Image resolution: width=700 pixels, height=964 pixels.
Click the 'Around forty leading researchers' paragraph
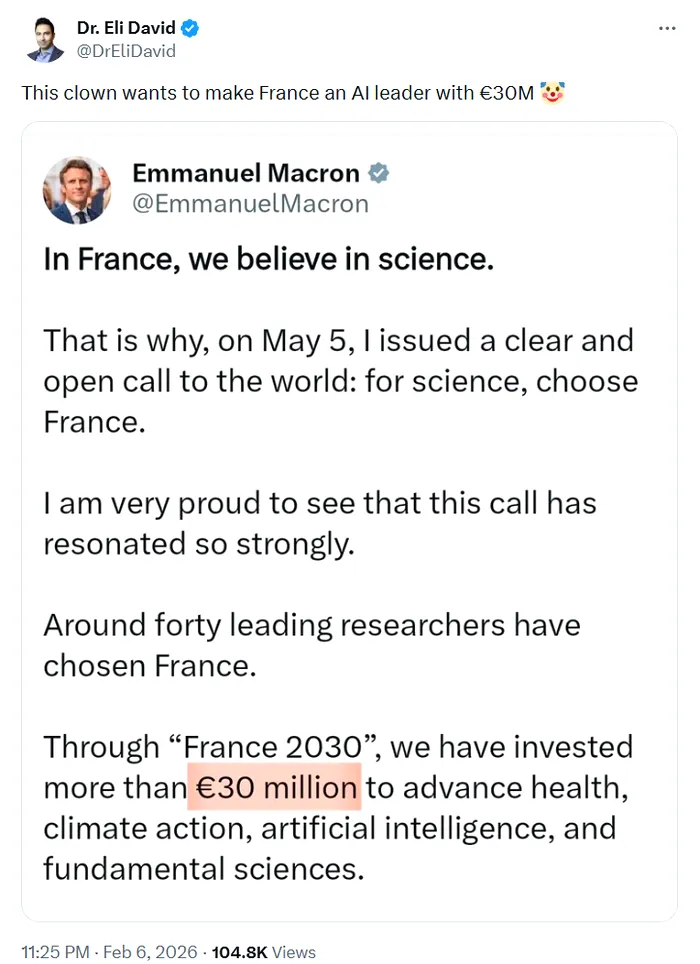311,646
